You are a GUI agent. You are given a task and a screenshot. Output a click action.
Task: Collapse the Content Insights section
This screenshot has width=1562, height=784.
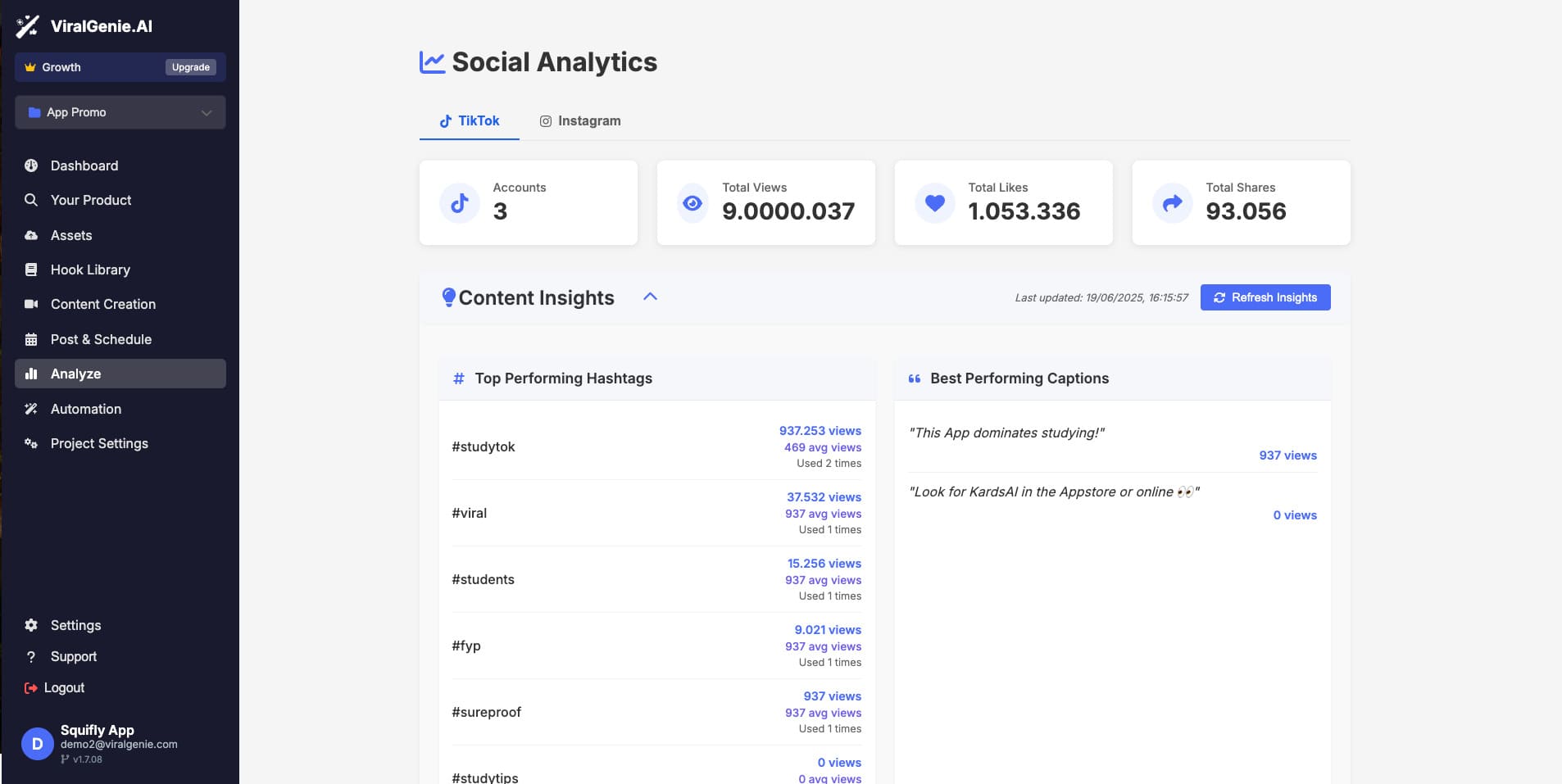[x=650, y=297]
